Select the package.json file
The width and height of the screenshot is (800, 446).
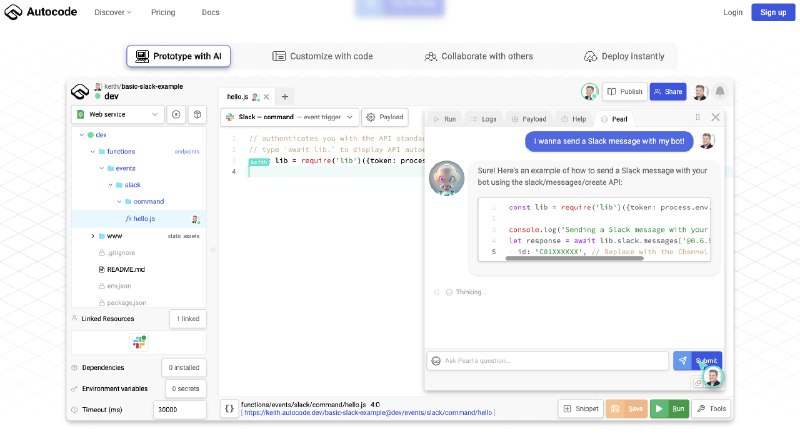click(123, 303)
